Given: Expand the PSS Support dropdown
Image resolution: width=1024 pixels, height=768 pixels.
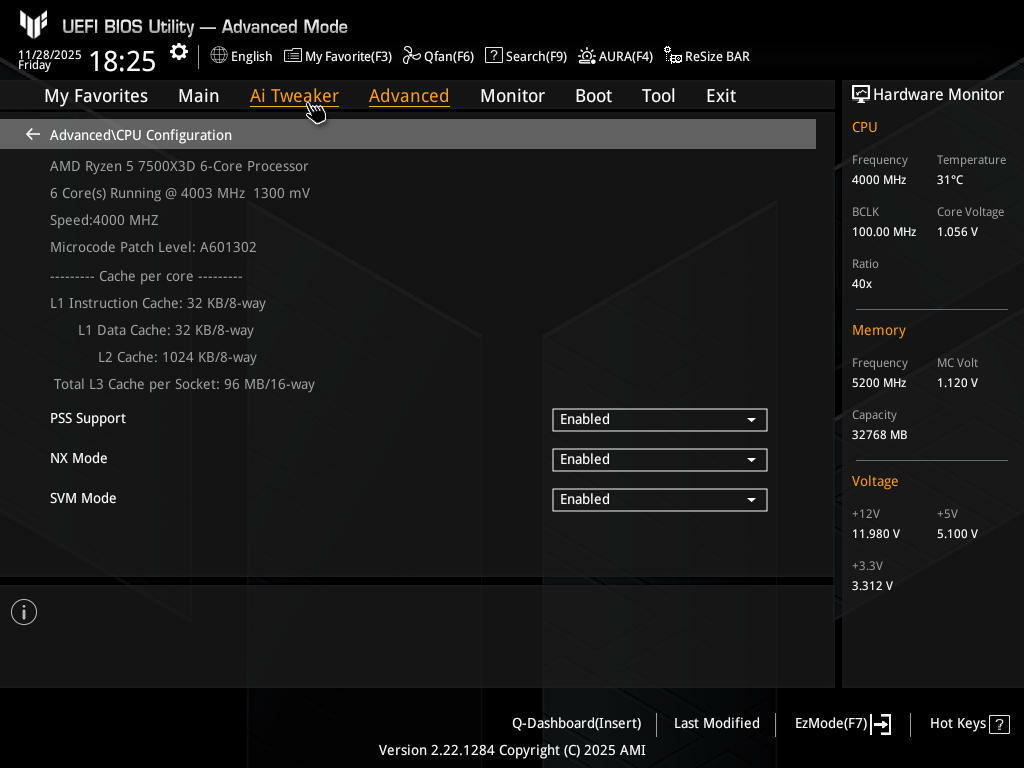Looking at the screenshot, I should (x=659, y=420).
